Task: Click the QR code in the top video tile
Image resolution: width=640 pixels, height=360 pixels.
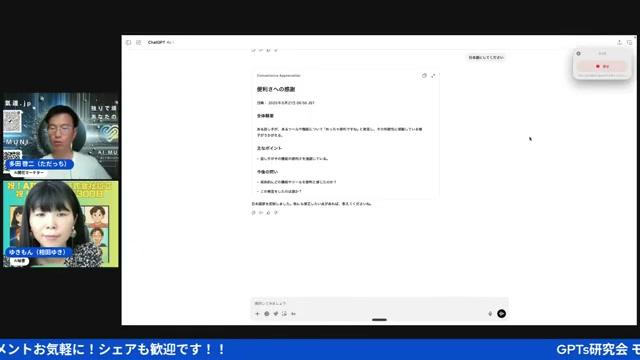Action: tap(12, 122)
